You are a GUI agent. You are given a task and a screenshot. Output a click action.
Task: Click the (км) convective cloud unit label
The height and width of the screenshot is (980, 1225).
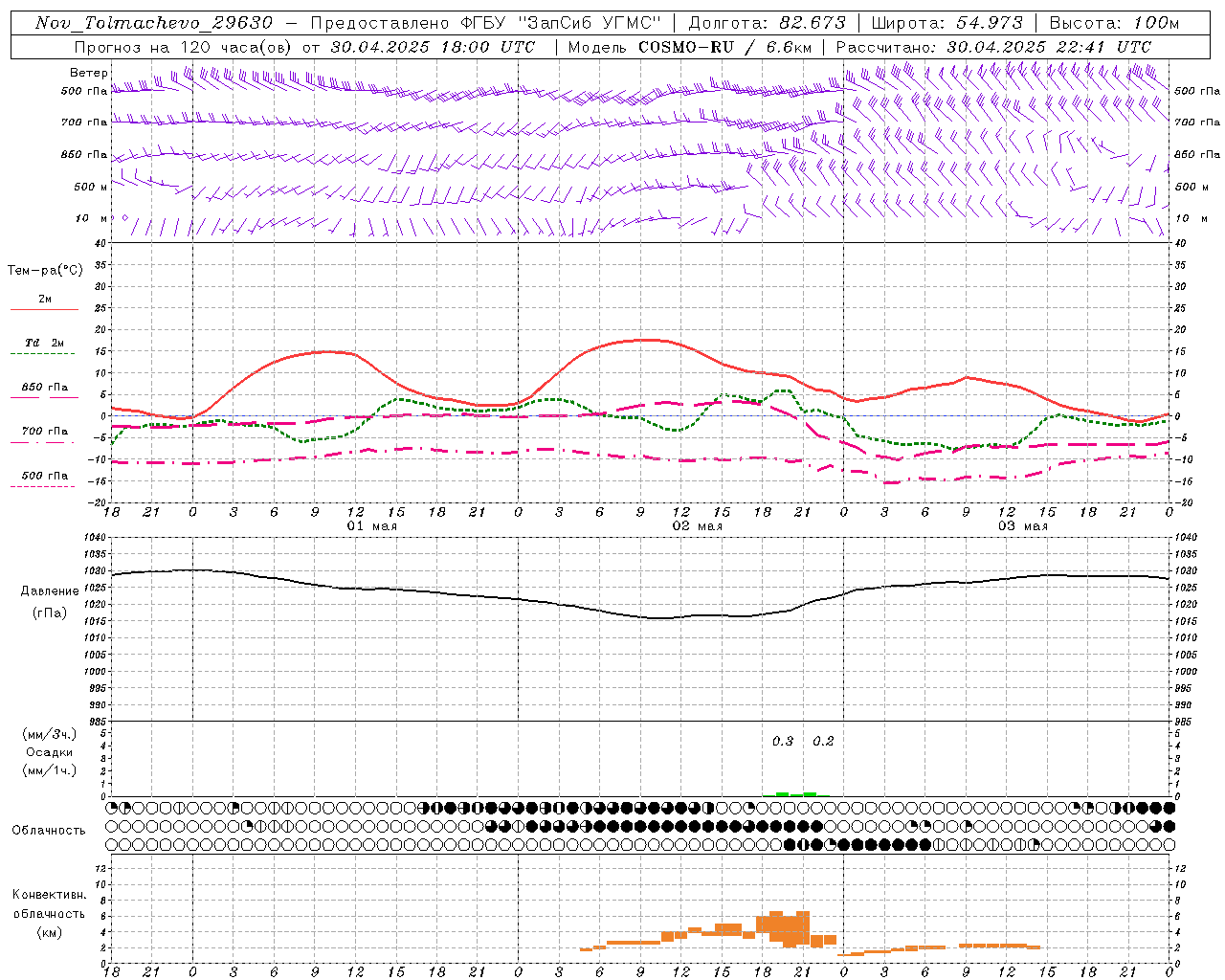coord(50,932)
